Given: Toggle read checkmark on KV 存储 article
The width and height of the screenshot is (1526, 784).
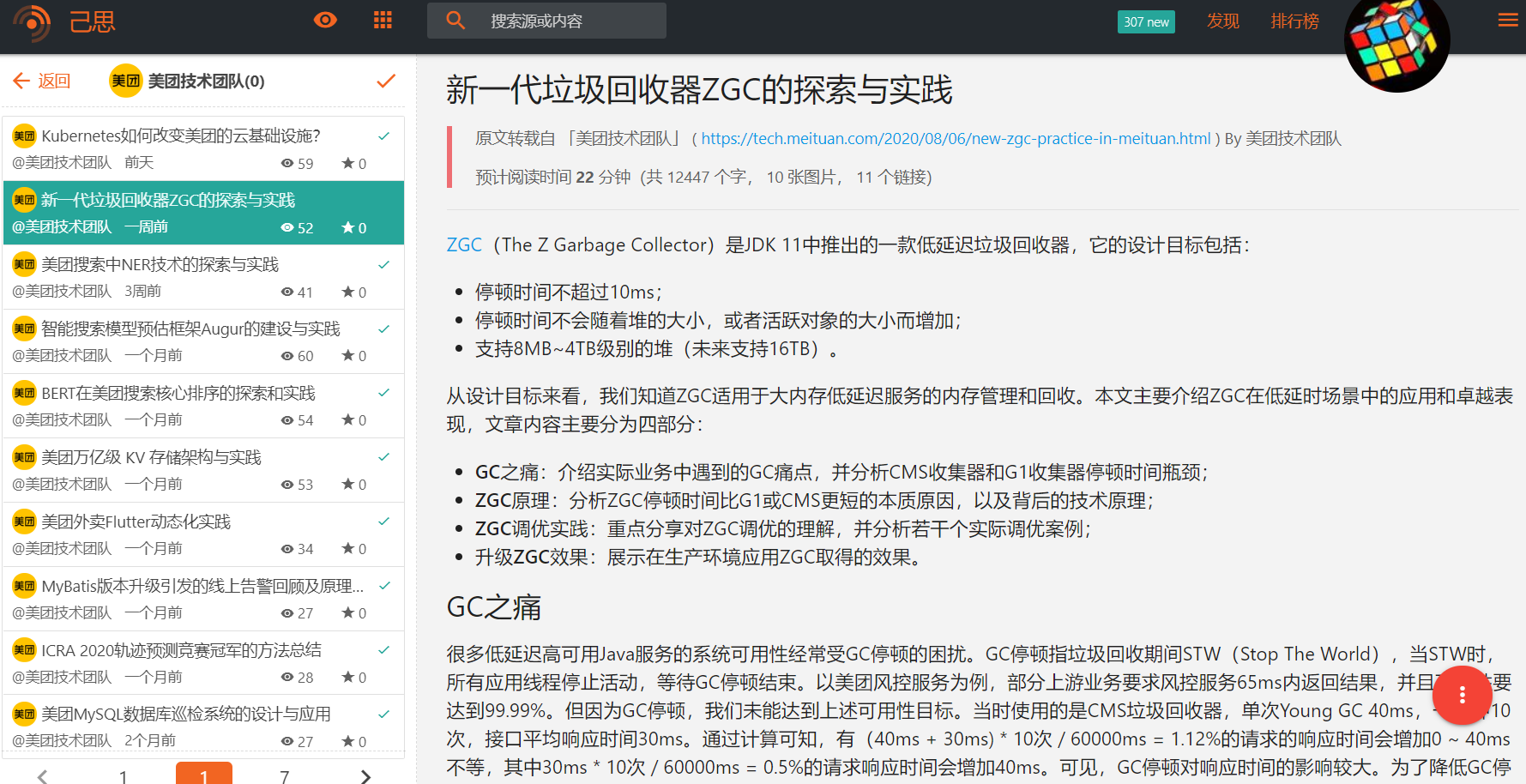Looking at the screenshot, I should (384, 456).
